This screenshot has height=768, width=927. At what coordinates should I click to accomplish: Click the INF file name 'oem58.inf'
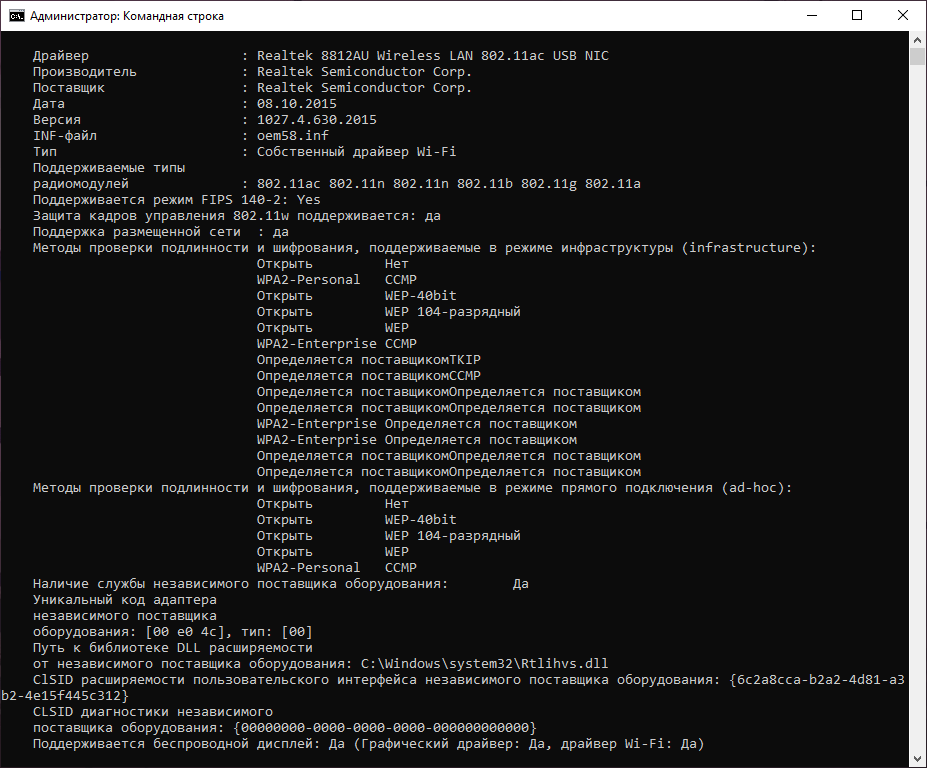[x=293, y=135]
